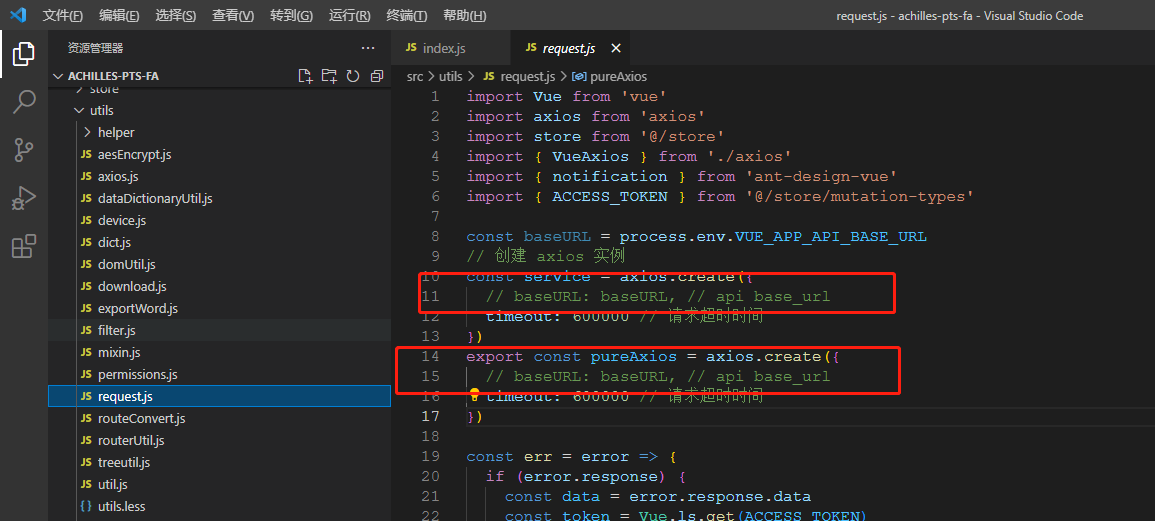
Task: Click 'ACCESS_TOKEN' in the line 6 import
Action: coord(610,196)
